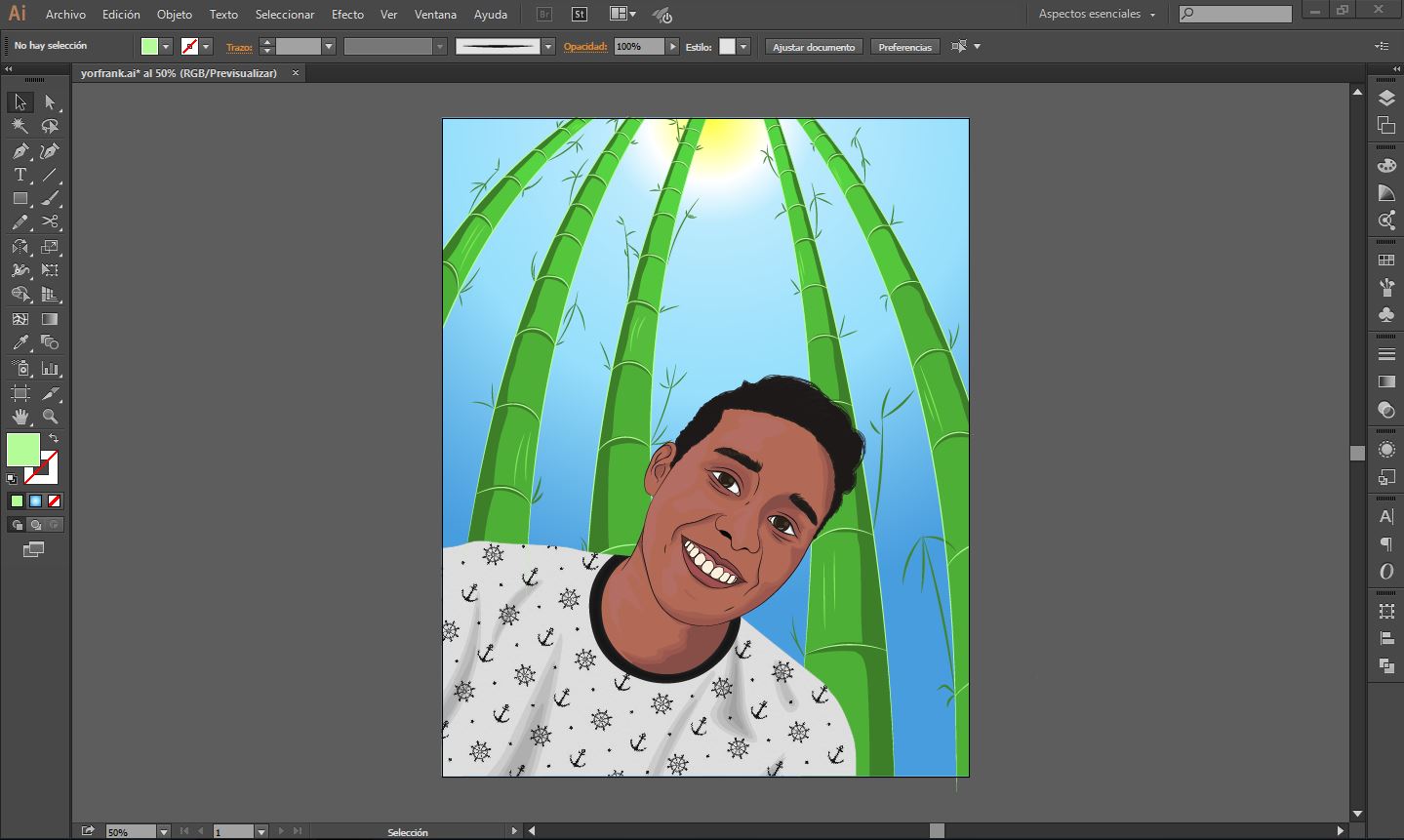1404x840 pixels.
Task: Open the Character panel icon
Action: point(1386,517)
